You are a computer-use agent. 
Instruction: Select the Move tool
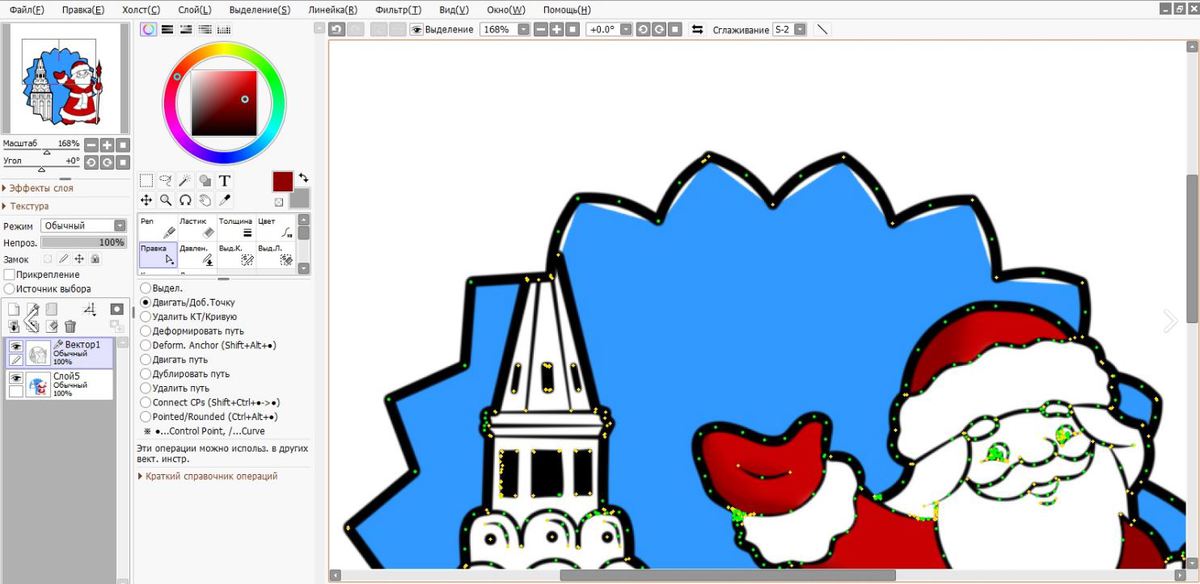(x=146, y=200)
